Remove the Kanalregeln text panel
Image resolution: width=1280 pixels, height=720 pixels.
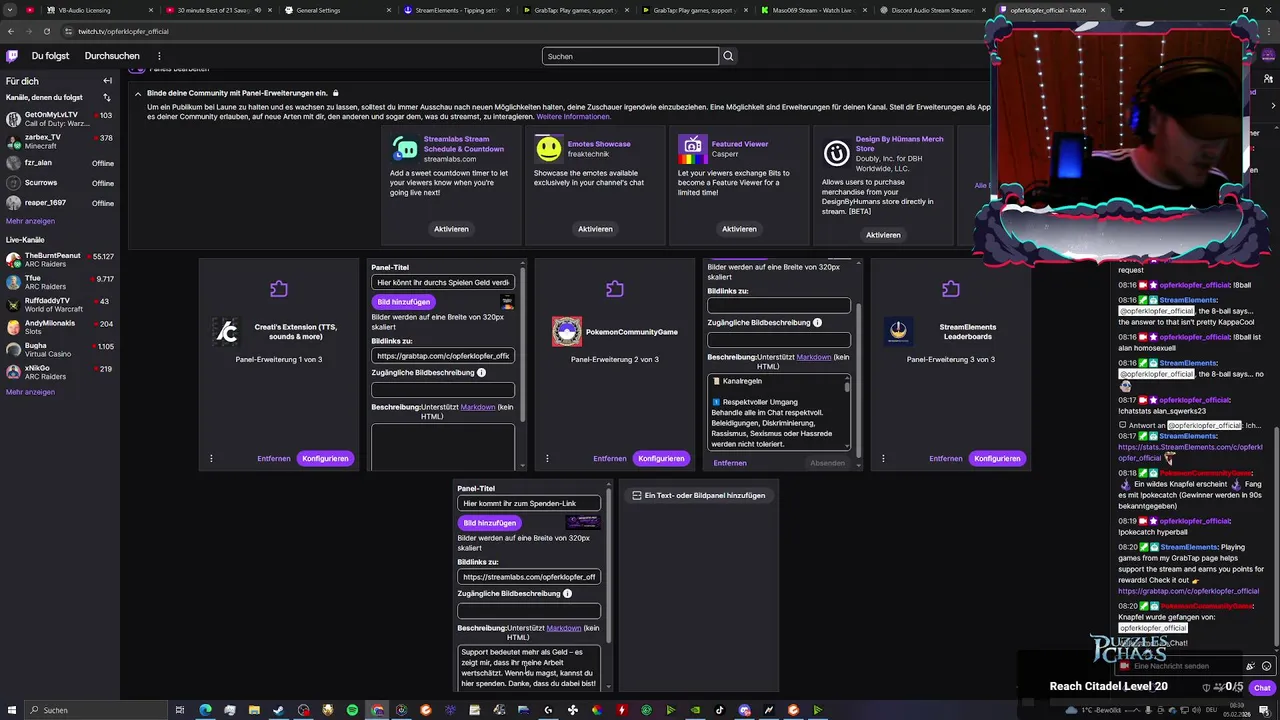[x=730, y=463]
